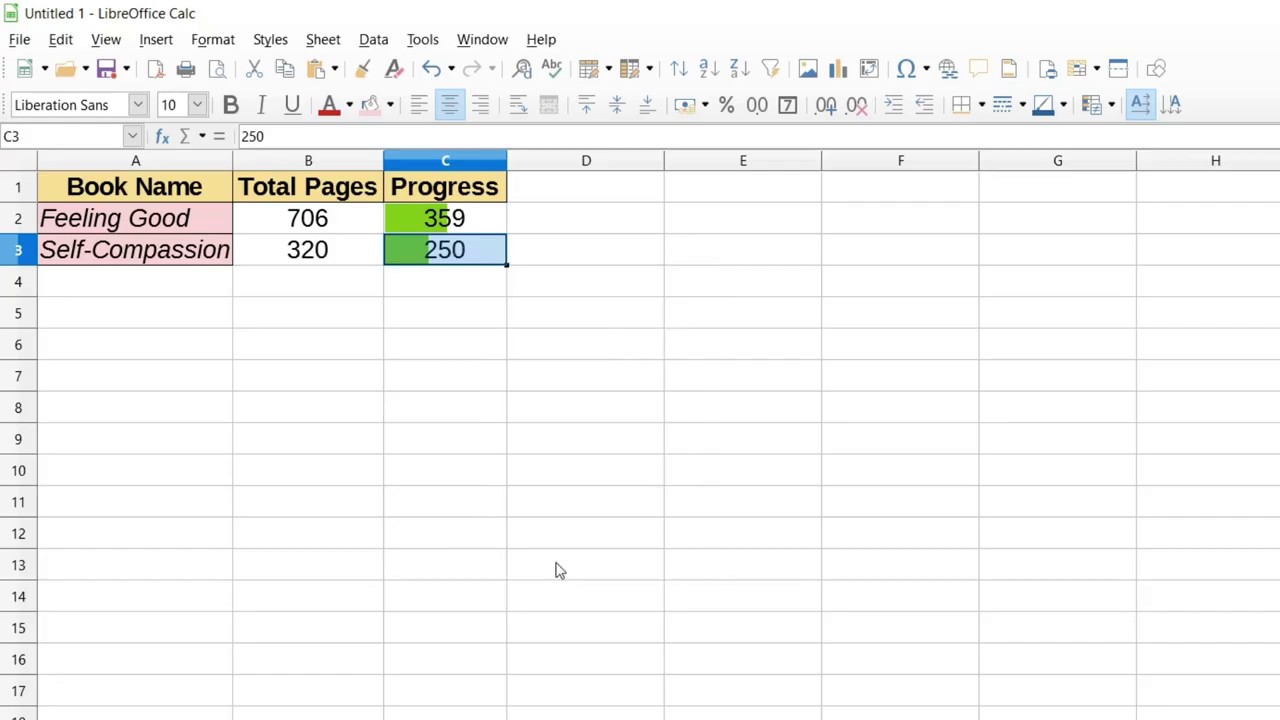Viewport: 1280px width, 720px height.
Task: Expand the borders dropdown arrow
Action: 982,105
